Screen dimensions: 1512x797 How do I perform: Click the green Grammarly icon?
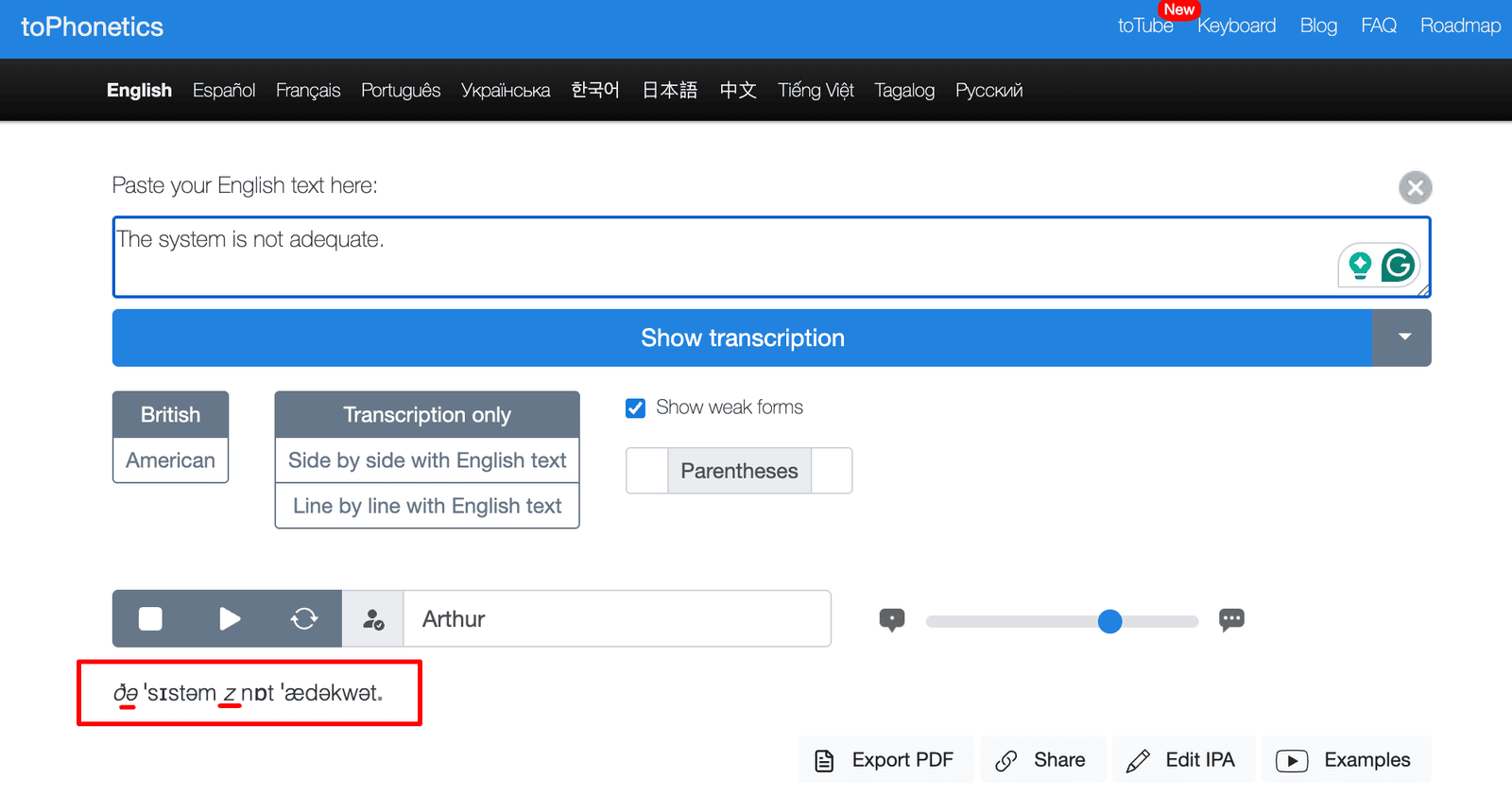(1398, 266)
